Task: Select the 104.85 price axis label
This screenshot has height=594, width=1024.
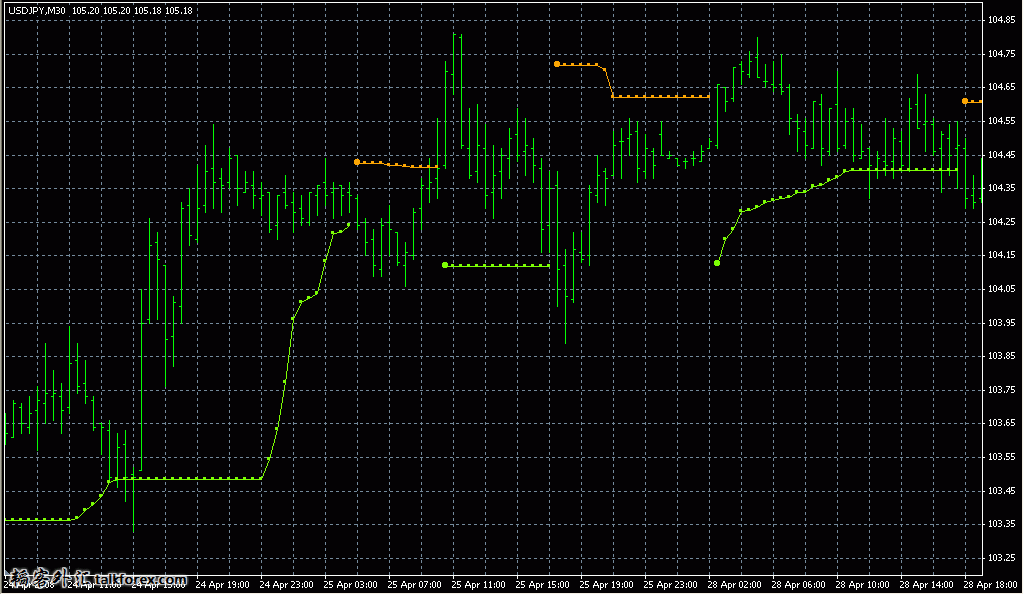Action: (x=1001, y=20)
